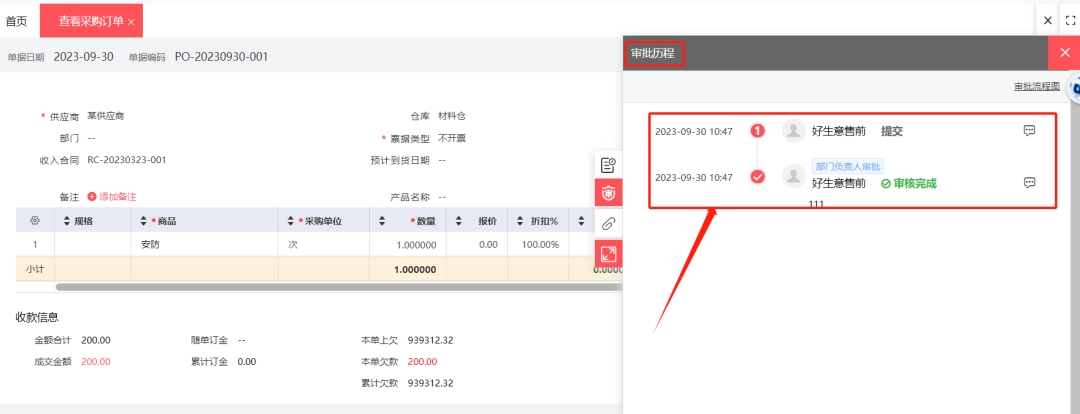Screen dimensions: 1080x414
Task: Select the 查看采购订单 tab
Action: tap(91, 21)
